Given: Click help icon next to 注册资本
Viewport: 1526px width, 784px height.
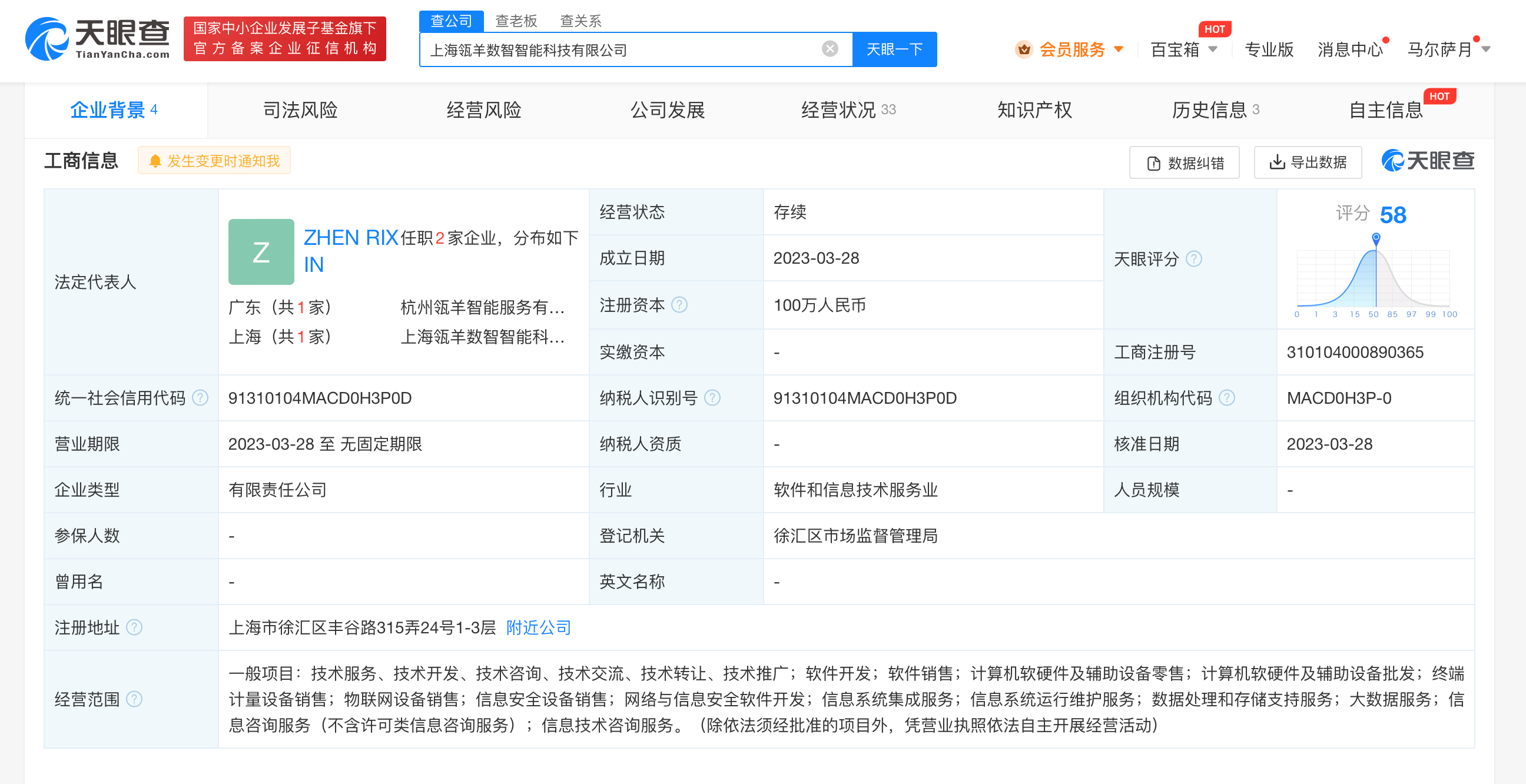Looking at the screenshot, I should 679,305.
